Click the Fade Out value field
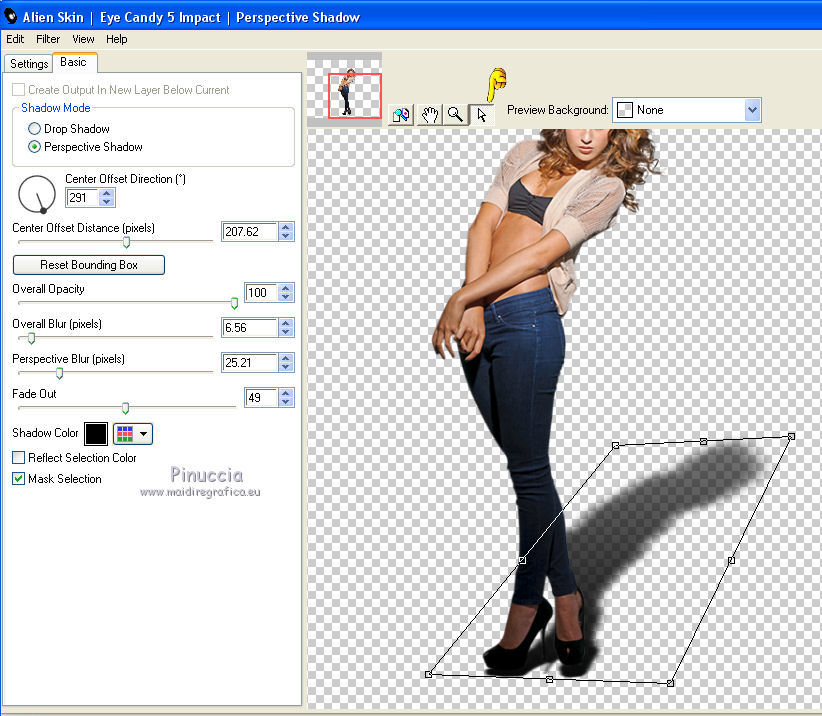Viewport: 822px width, 716px height. click(x=261, y=397)
